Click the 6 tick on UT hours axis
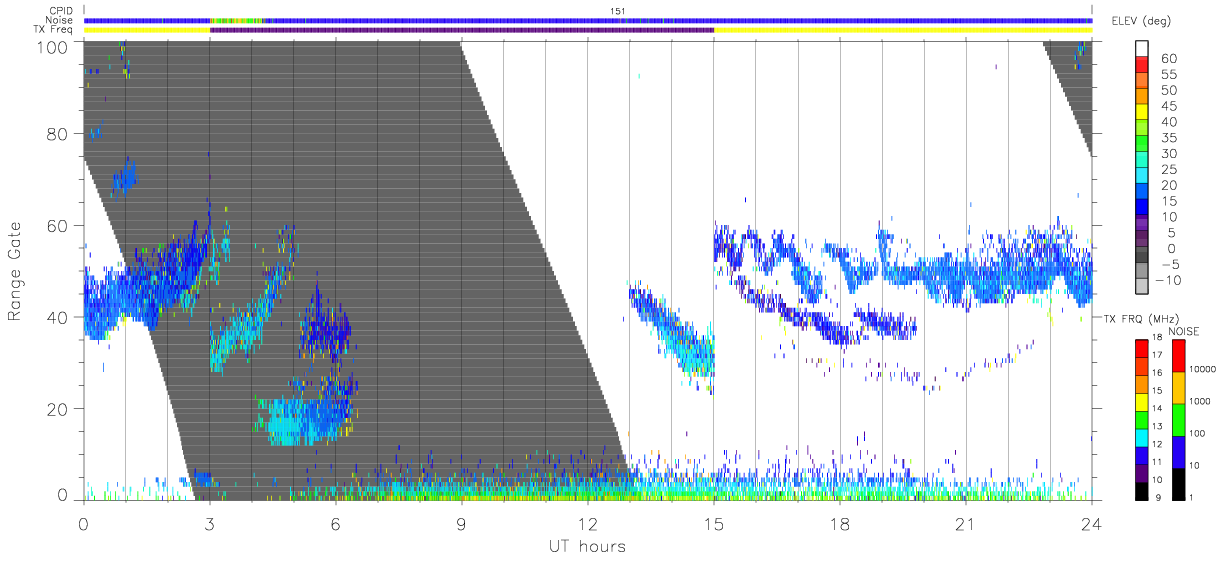The width and height of the screenshot is (1228, 567). tap(336, 523)
